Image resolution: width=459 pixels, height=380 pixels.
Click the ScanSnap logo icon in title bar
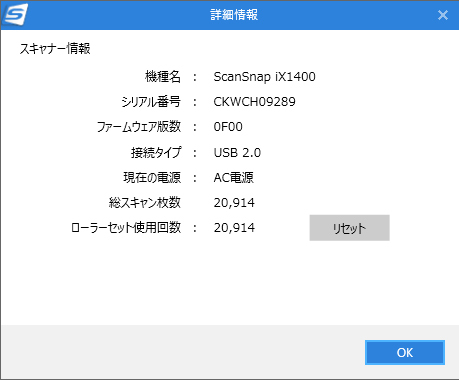(x=15, y=15)
